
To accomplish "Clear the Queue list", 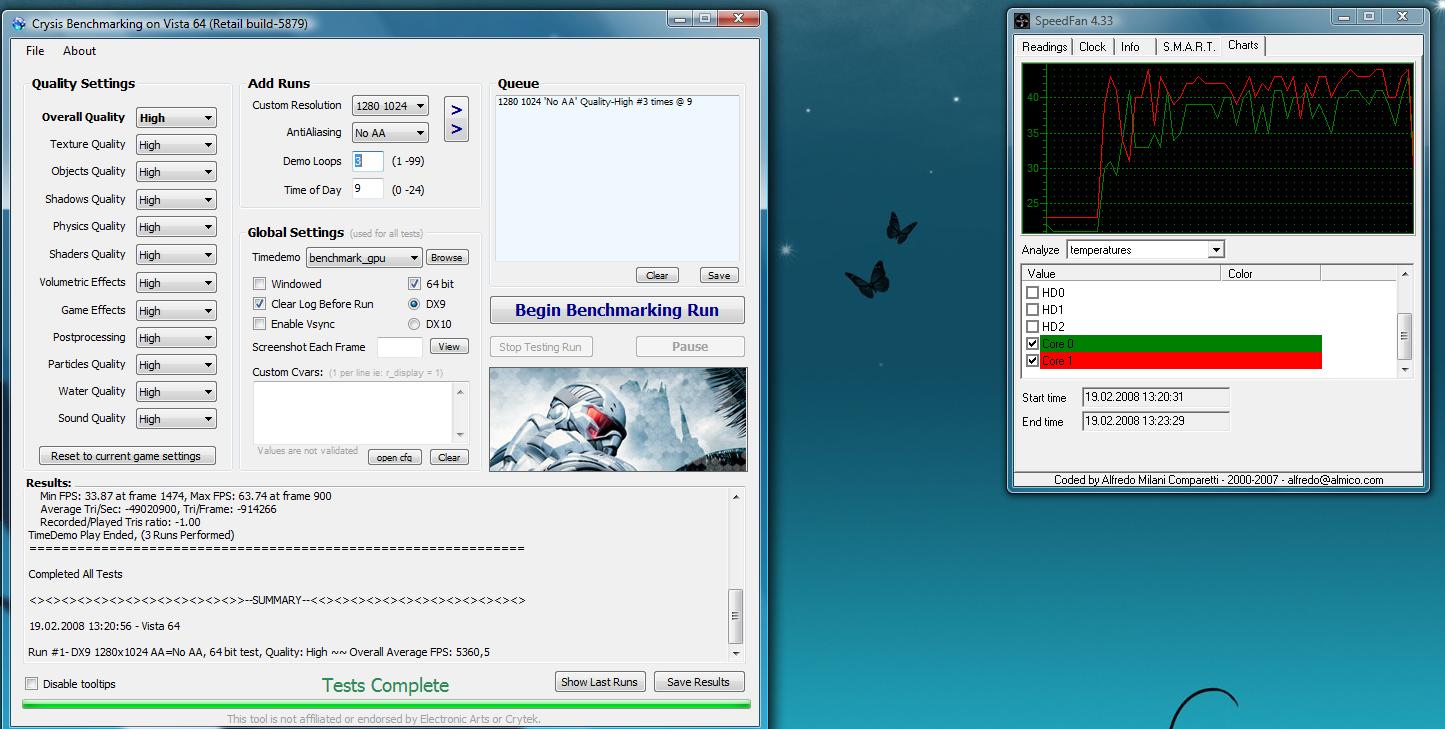I will [657, 276].
